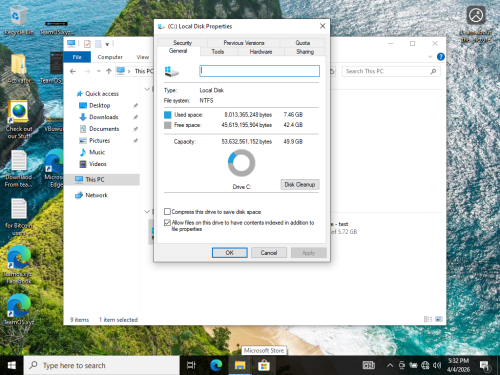Click the drive label text field
The height and width of the screenshot is (375, 500).
259,71
